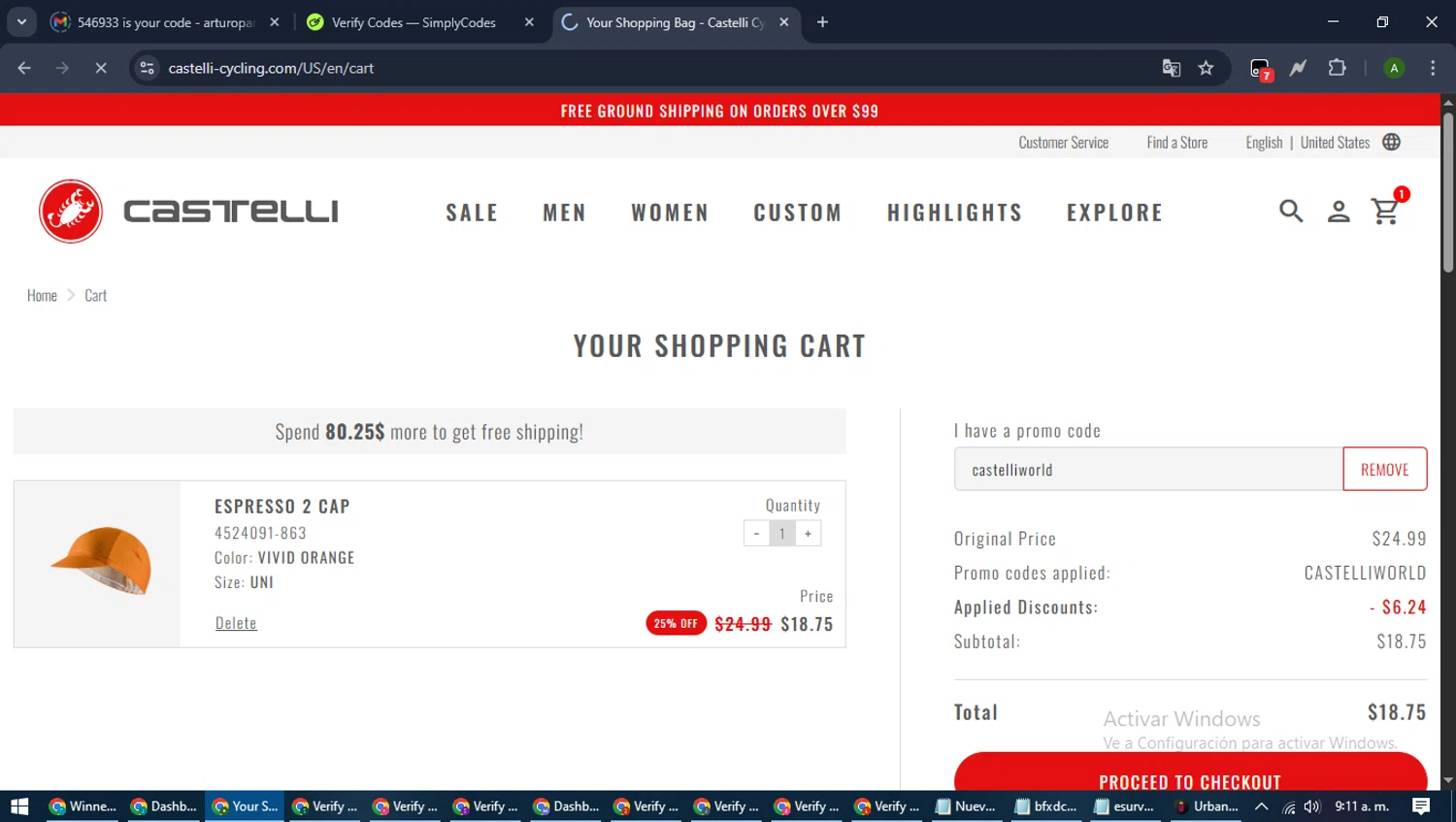Screen dimensions: 1456x822
Task: Click the volume speaker tray icon
Action: click(1312, 806)
